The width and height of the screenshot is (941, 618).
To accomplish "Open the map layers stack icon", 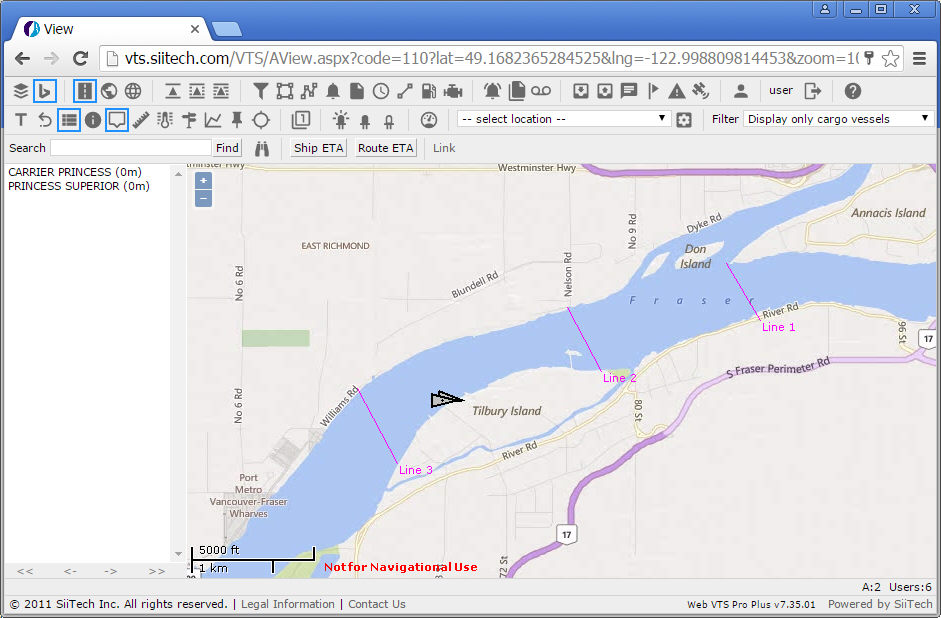I will (21, 91).
